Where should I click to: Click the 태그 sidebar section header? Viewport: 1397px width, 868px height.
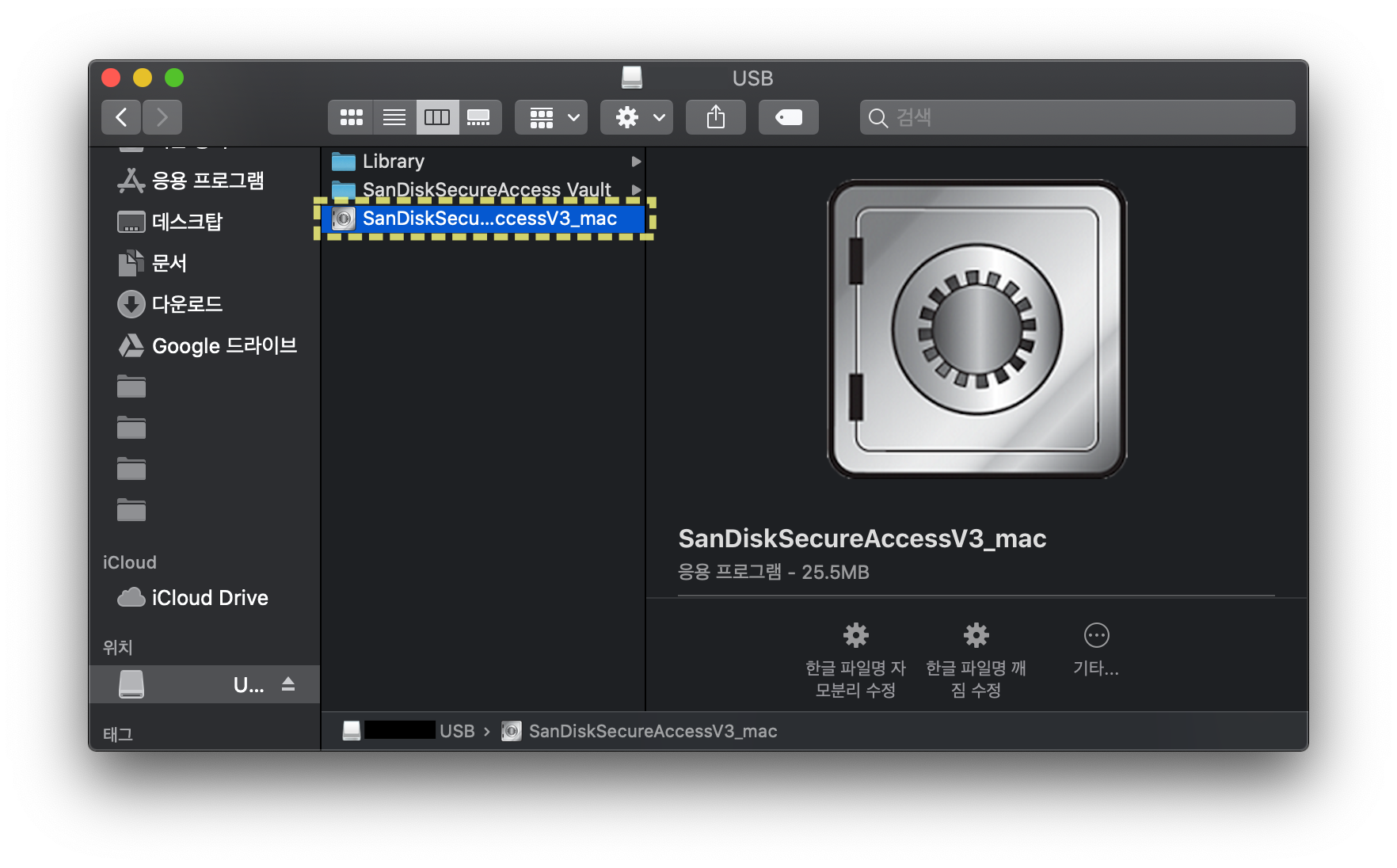[118, 734]
